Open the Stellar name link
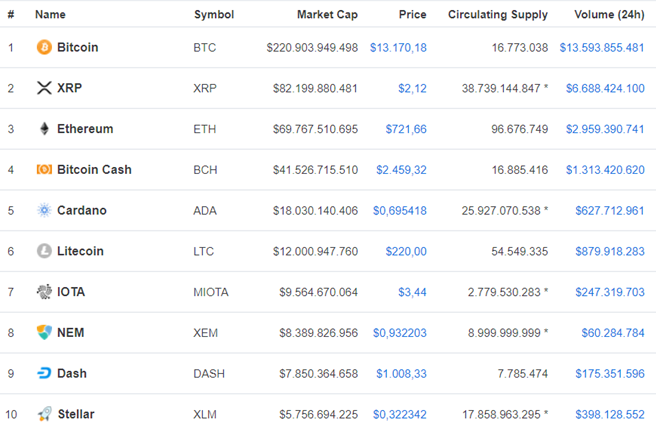 point(76,414)
